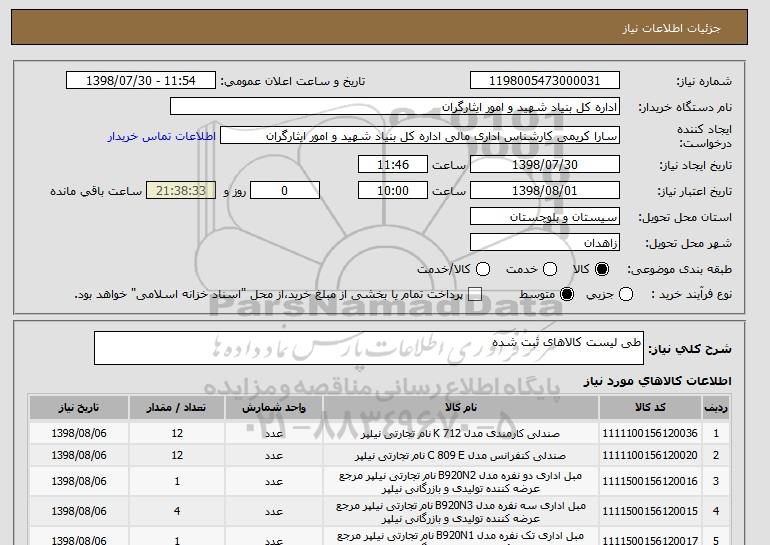
Task: Click the تعداد / مقدار column header
Action: coord(177,408)
